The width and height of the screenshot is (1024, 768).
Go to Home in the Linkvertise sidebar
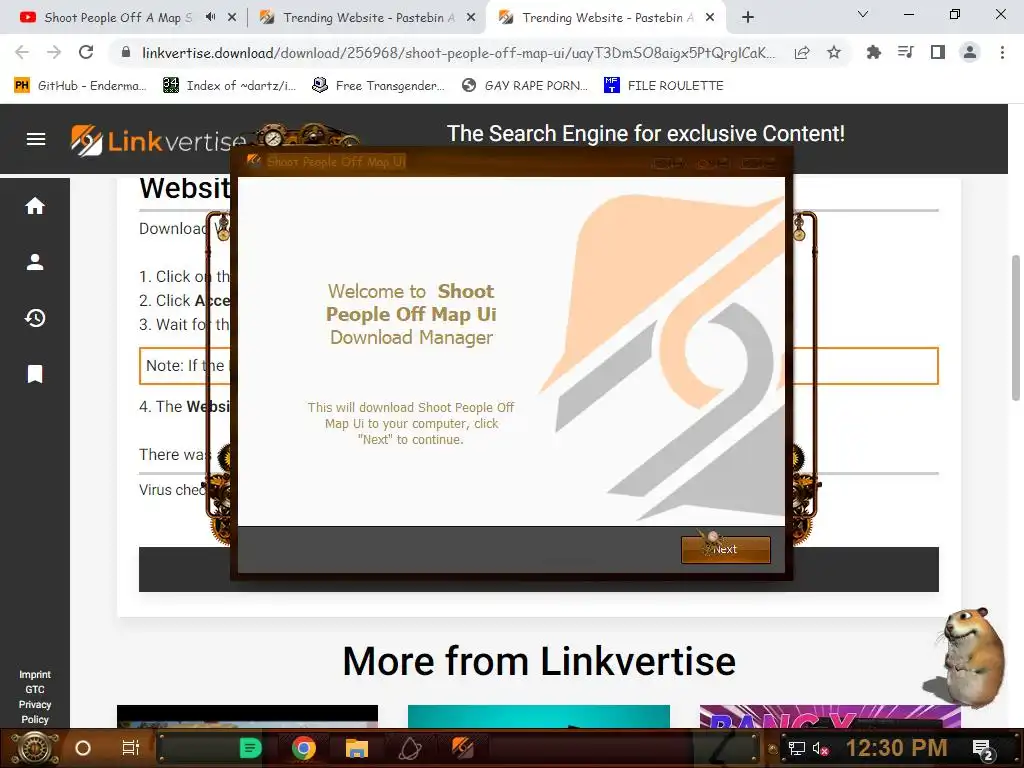pyautogui.click(x=35, y=206)
